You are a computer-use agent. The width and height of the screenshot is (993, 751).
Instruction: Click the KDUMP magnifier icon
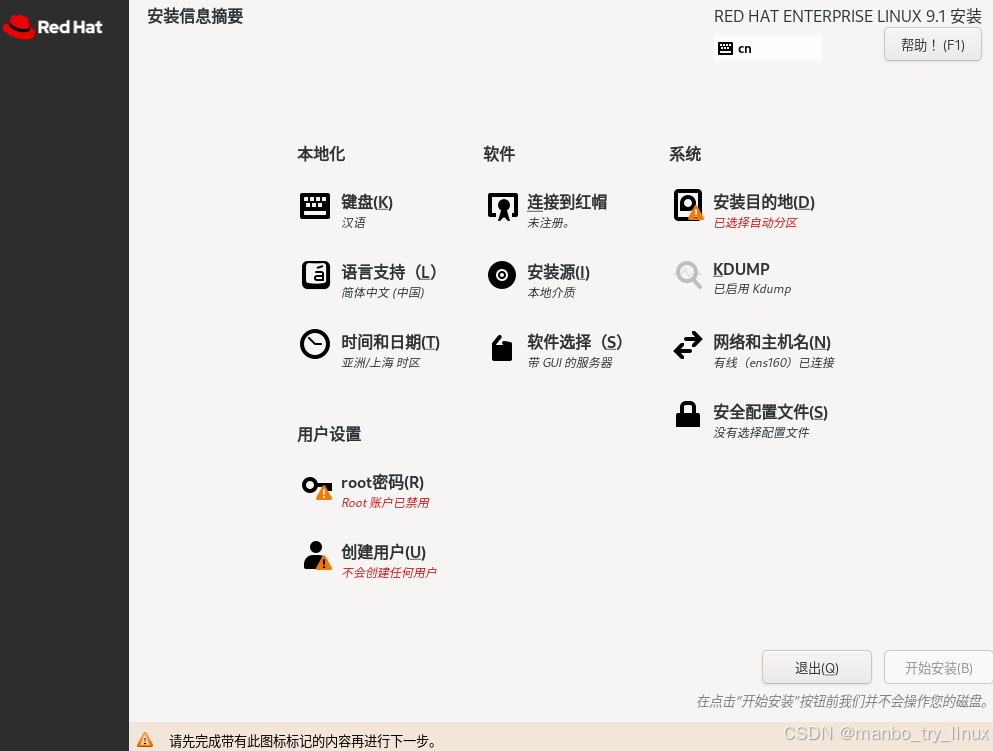pos(688,274)
